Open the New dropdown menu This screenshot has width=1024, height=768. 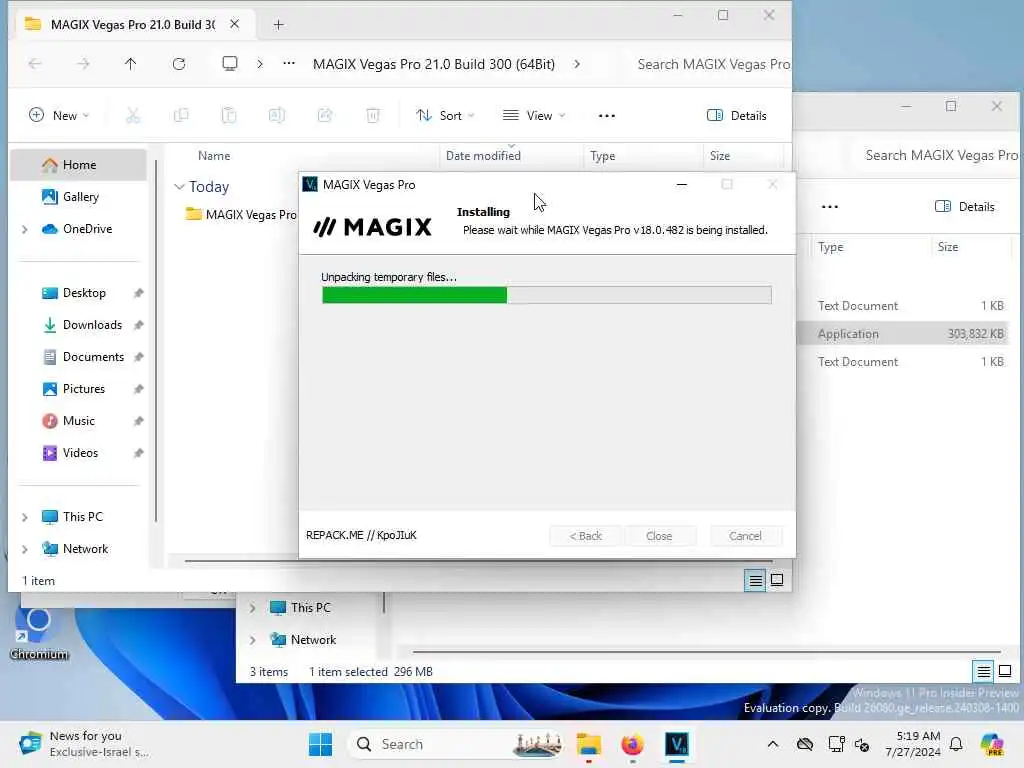(x=59, y=116)
